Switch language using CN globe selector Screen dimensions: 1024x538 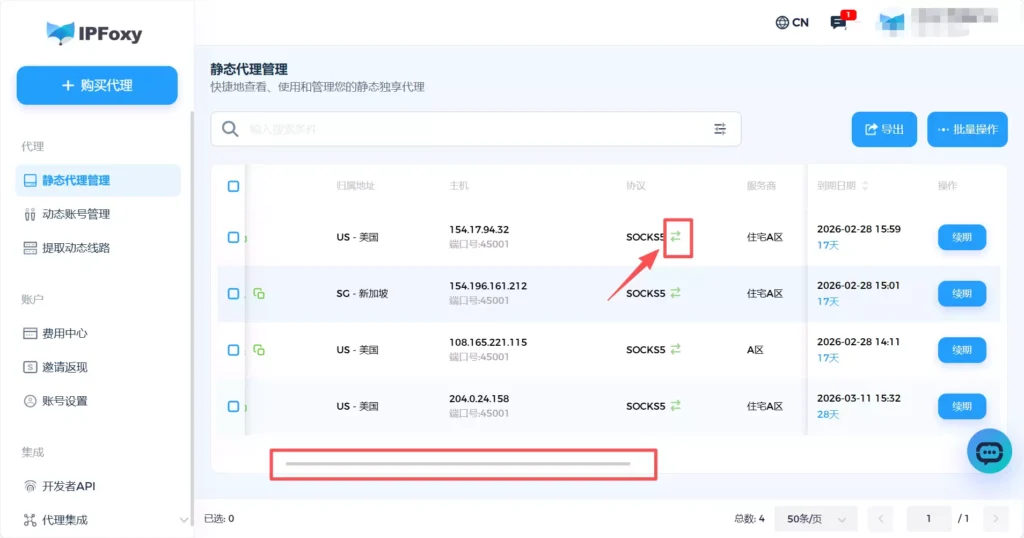pos(792,22)
